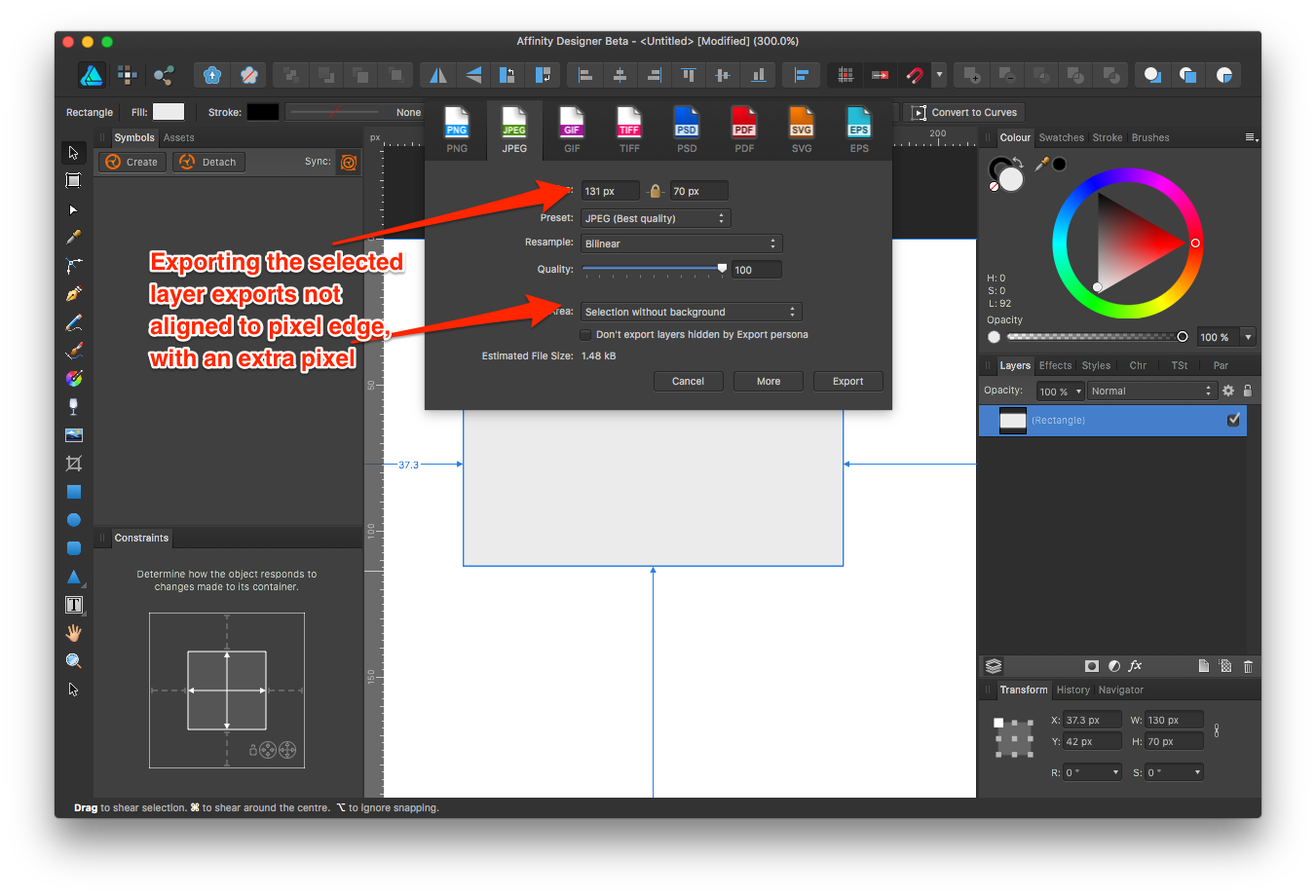Click the Cancel button in export dialog
Screen dimensions: 1316x896
click(x=688, y=381)
